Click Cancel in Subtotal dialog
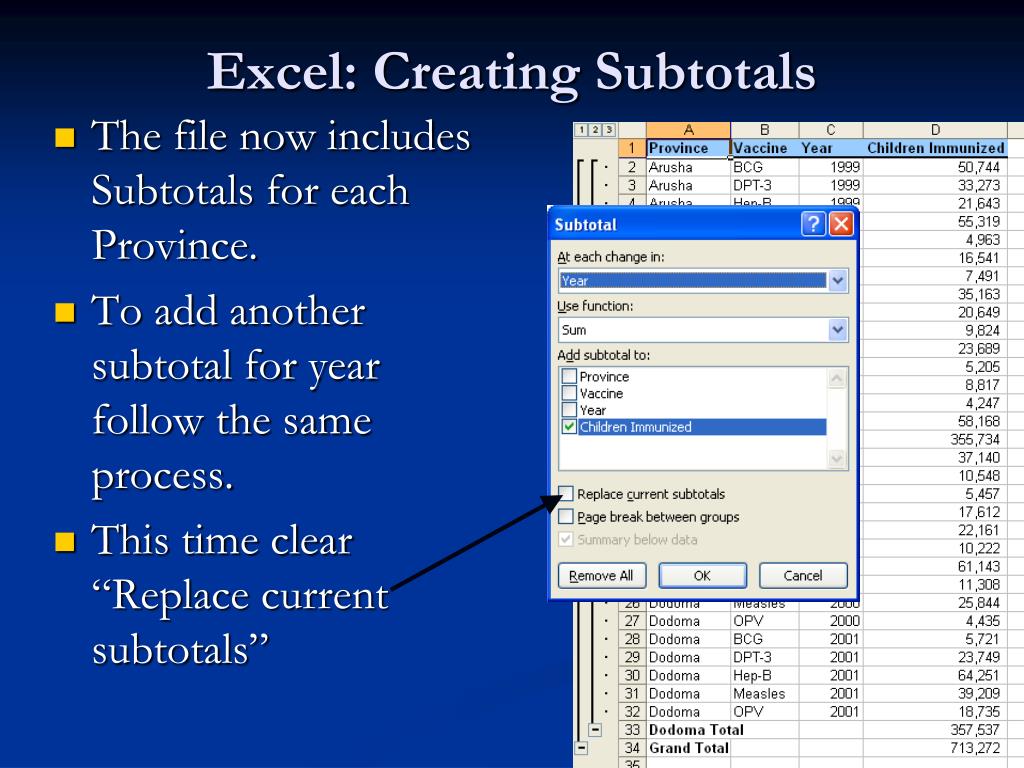 (x=803, y=575)
